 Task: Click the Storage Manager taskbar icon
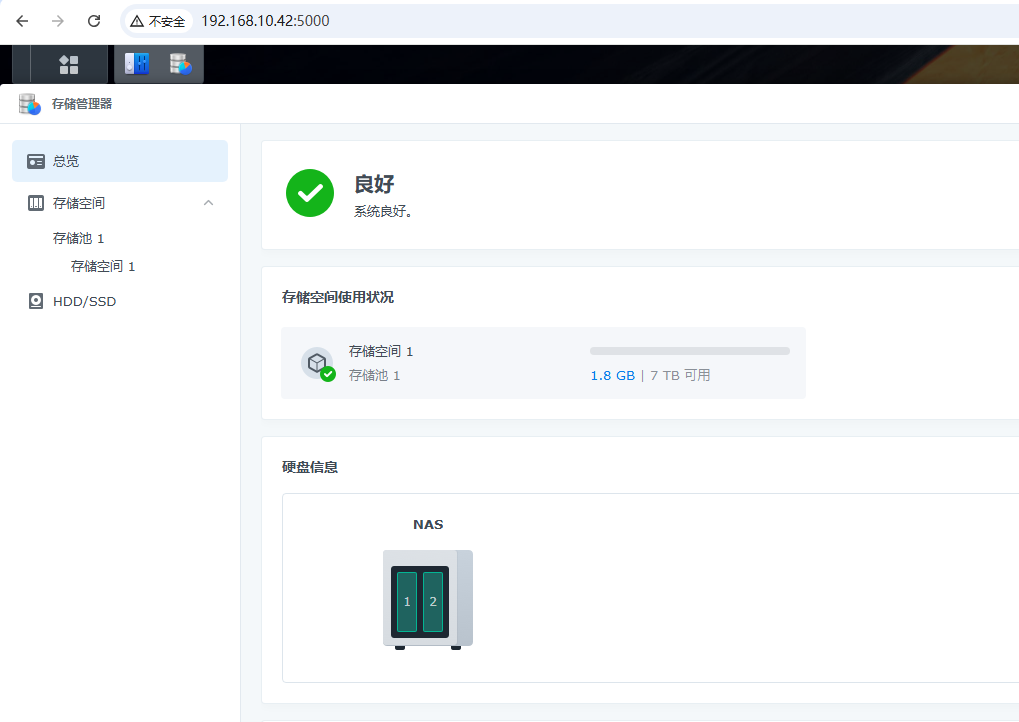(x=180, y=65)
